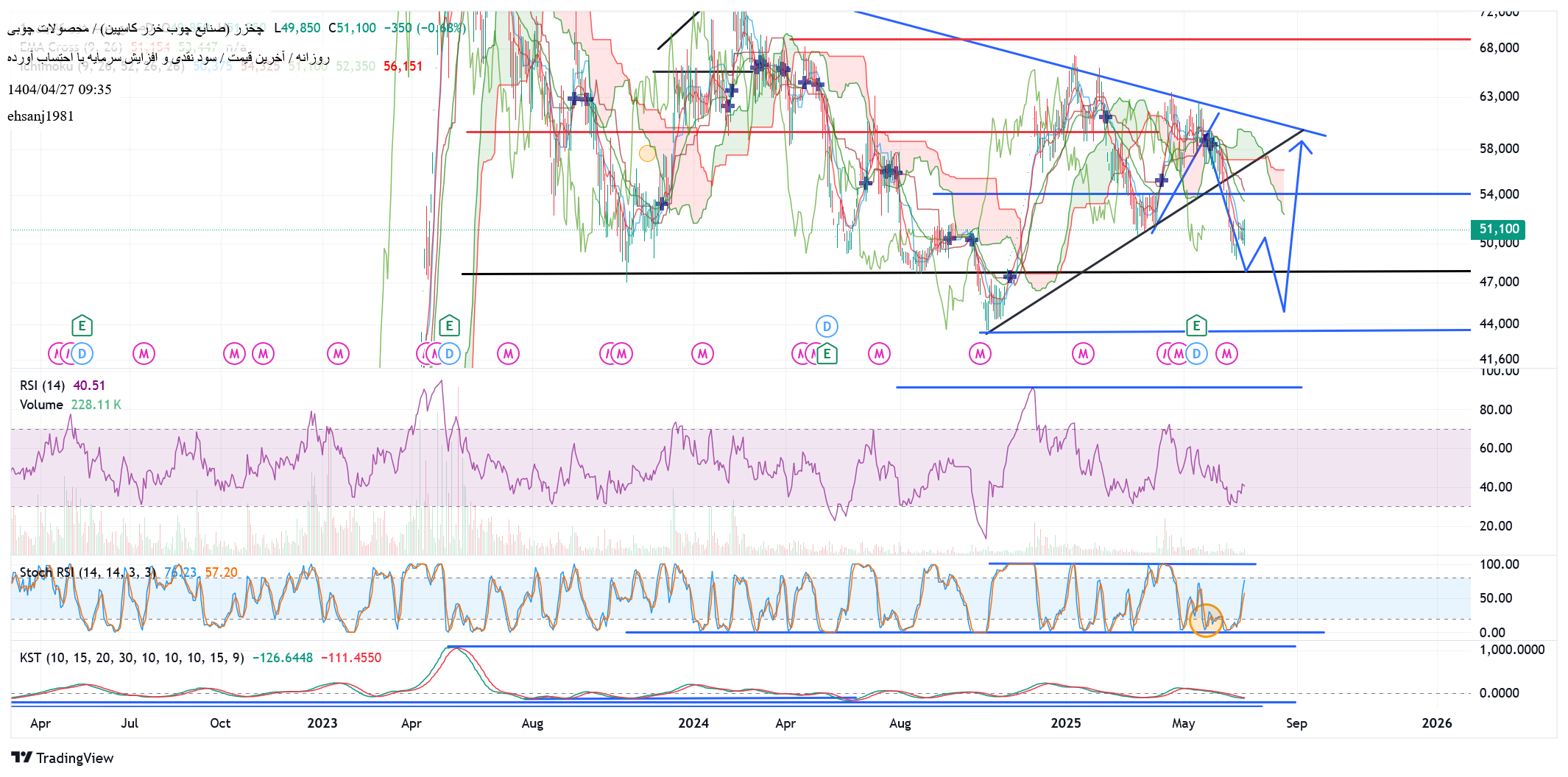Click the 44,000 price axis label
The height and width of the screenshot is (777, 1568).
tap(1499, 324)
